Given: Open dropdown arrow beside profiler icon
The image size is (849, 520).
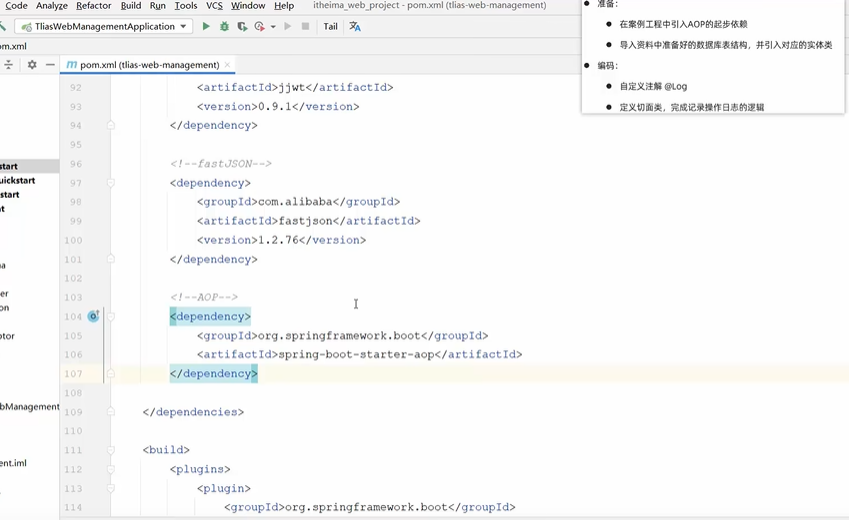Looking at the screenshot, I should tap(273, 27).
